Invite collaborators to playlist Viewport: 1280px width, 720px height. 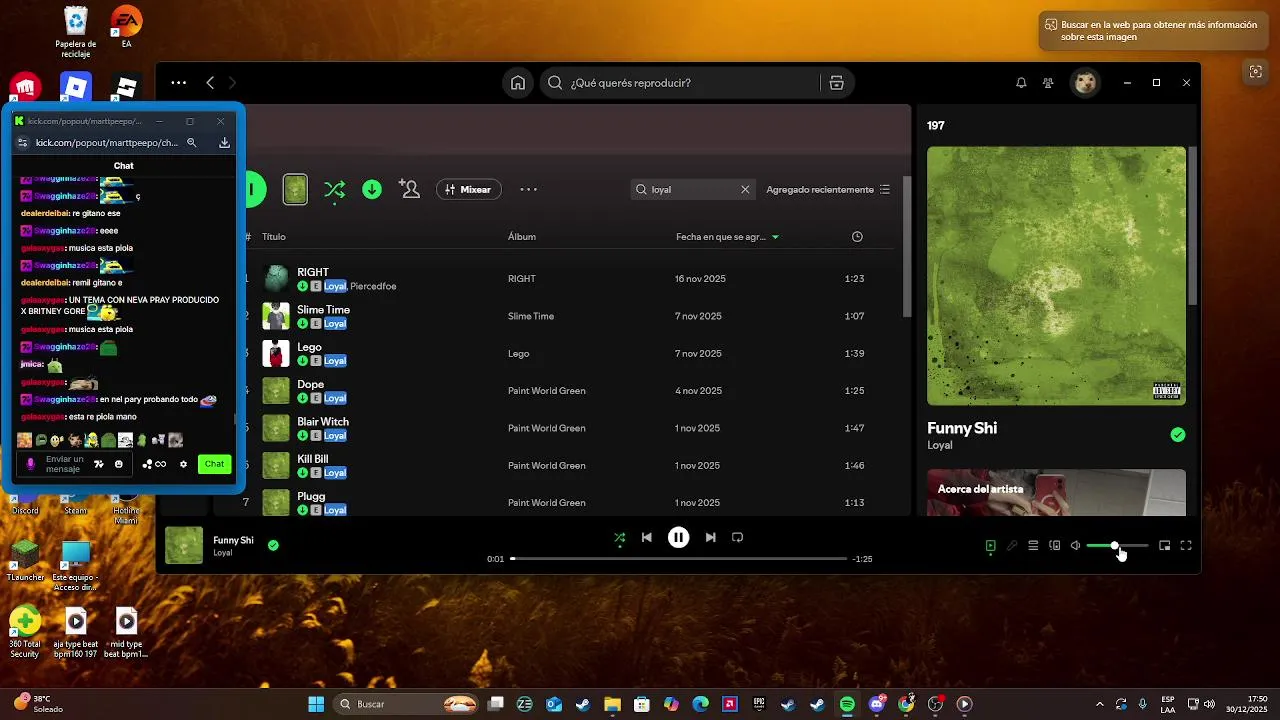click(409, 189)
